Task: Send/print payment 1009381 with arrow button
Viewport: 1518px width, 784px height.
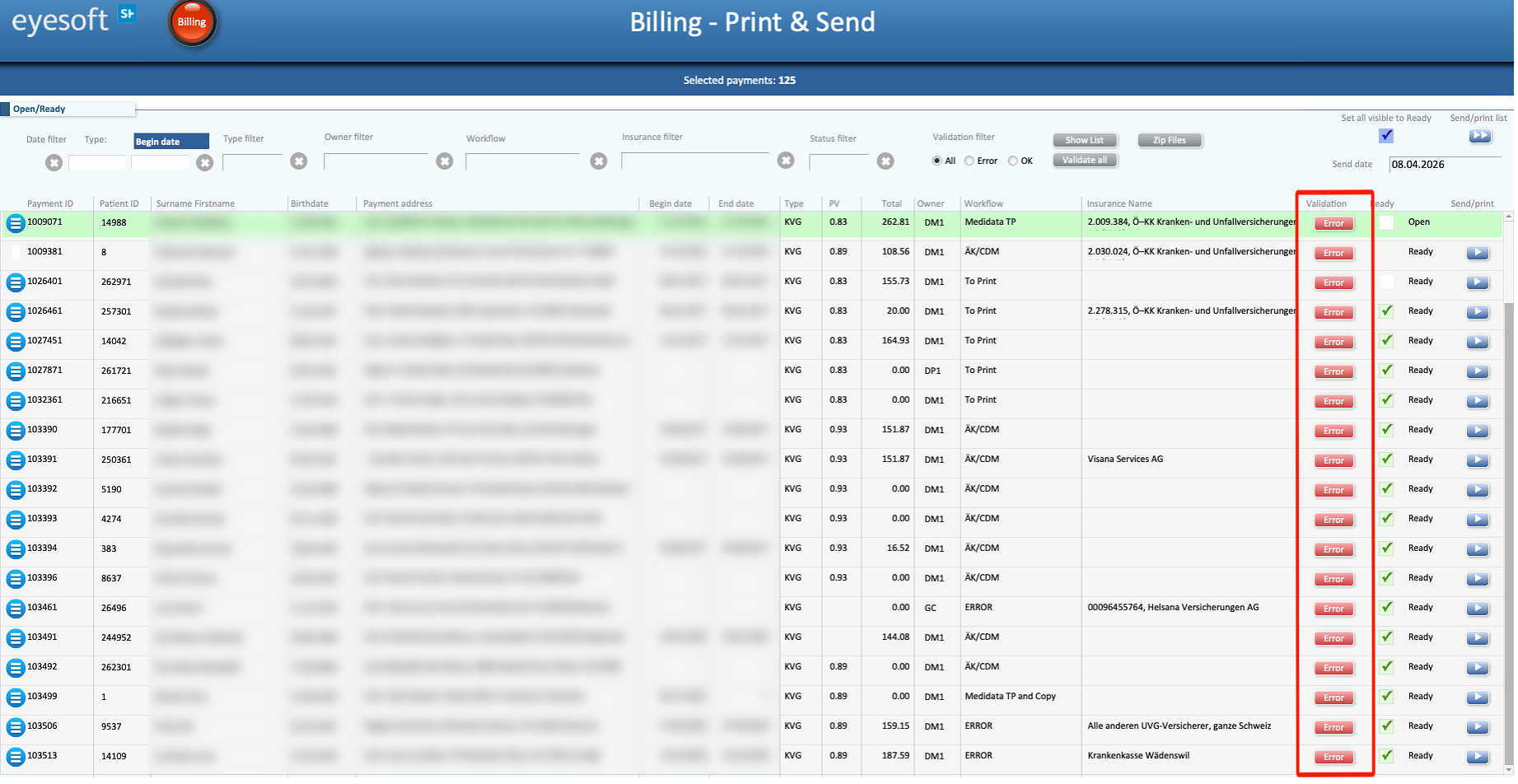Action: pos(1478,253)
